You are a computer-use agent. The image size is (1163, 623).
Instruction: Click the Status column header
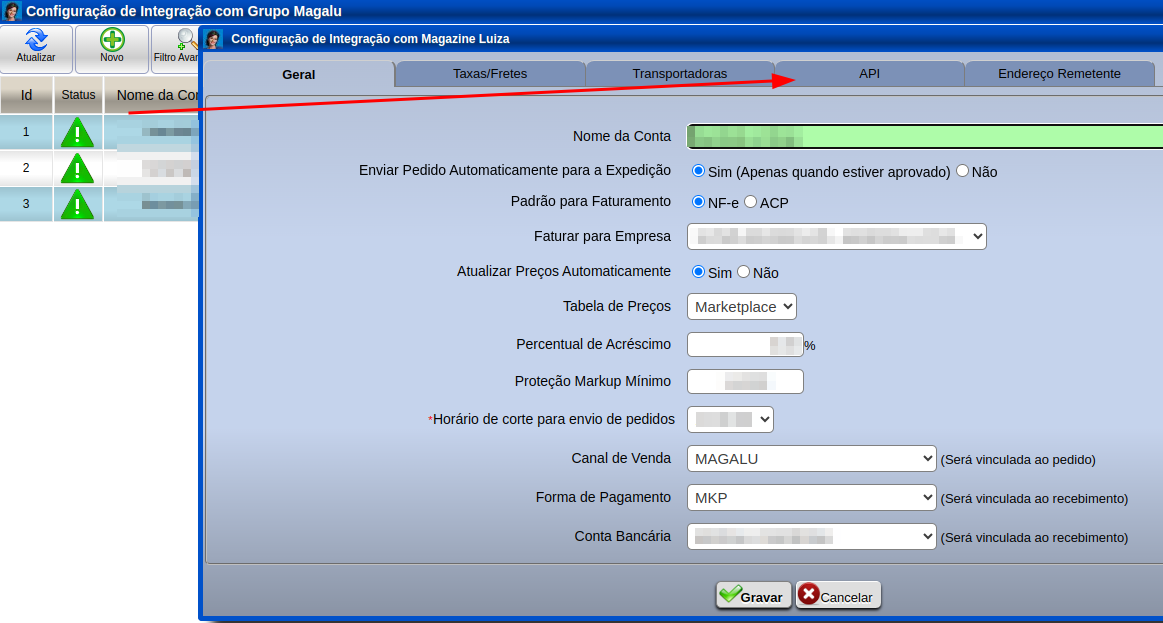79,95
